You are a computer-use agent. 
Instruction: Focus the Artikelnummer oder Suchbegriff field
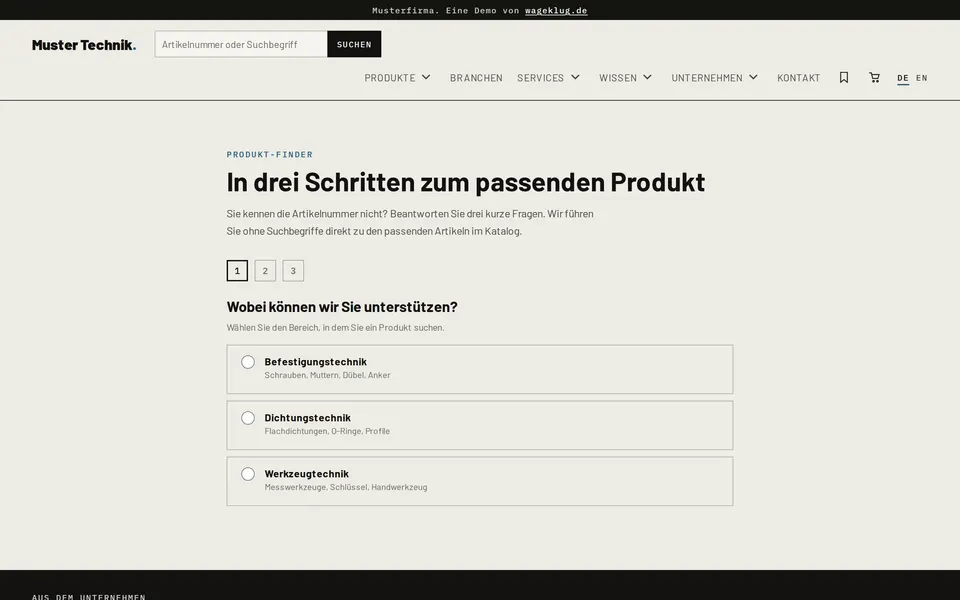(241, 44)
